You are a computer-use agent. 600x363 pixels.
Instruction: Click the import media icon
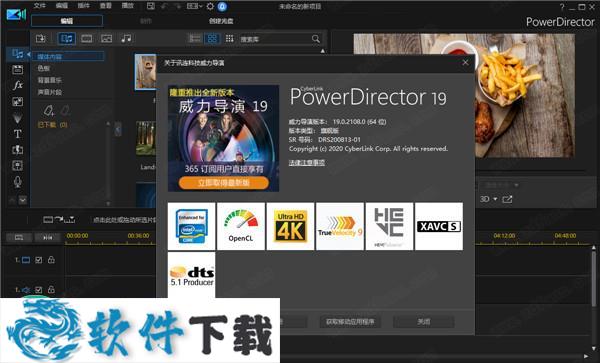pyautogui.click(x=40, y=39)
